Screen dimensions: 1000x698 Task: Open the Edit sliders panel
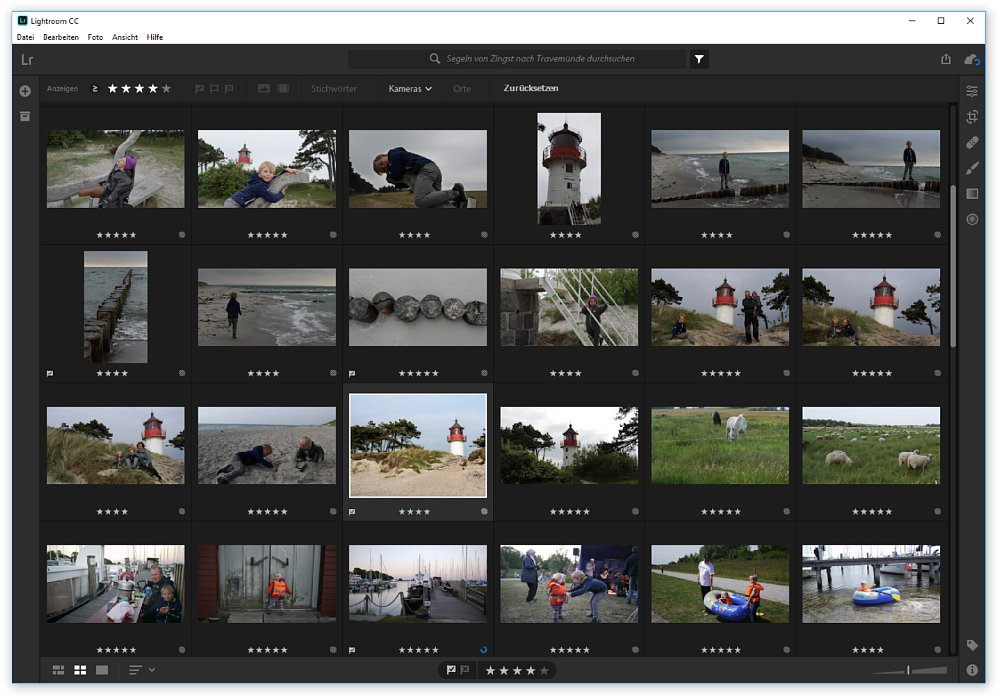click(x=971, y=91)
